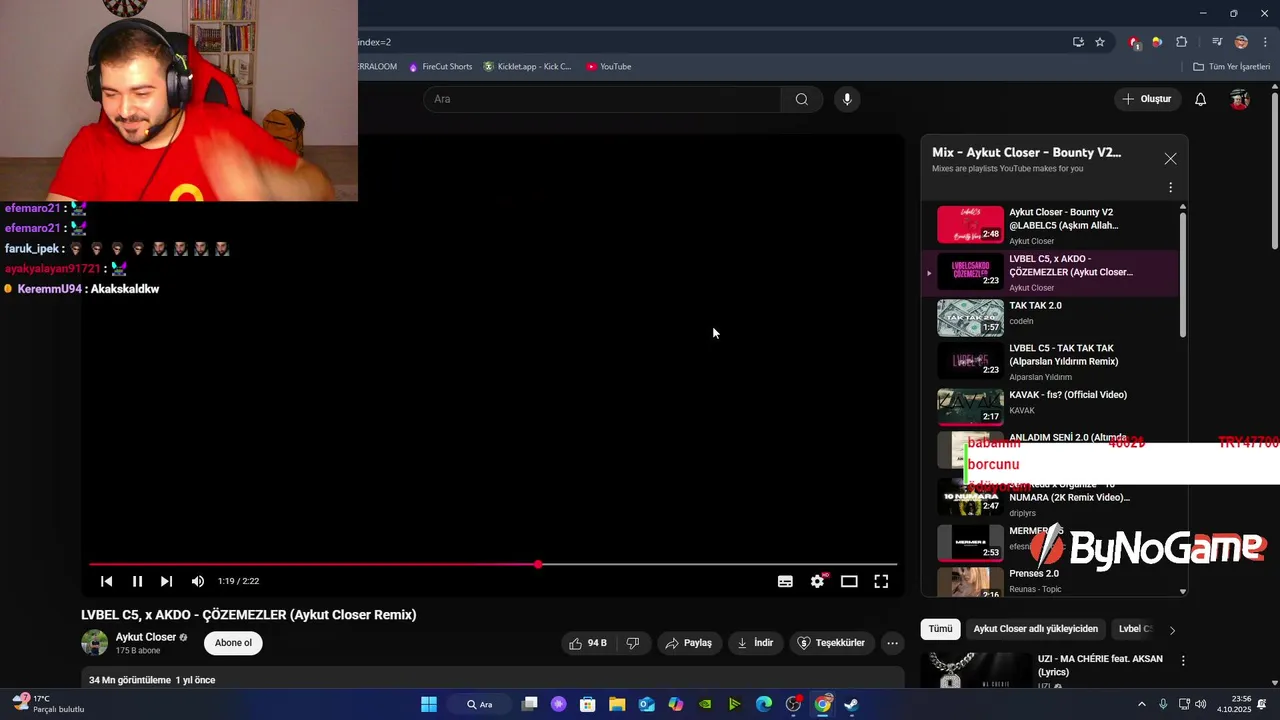Open the Oluştur create button
This screenshot has width=1280, height=720.
1146,99
